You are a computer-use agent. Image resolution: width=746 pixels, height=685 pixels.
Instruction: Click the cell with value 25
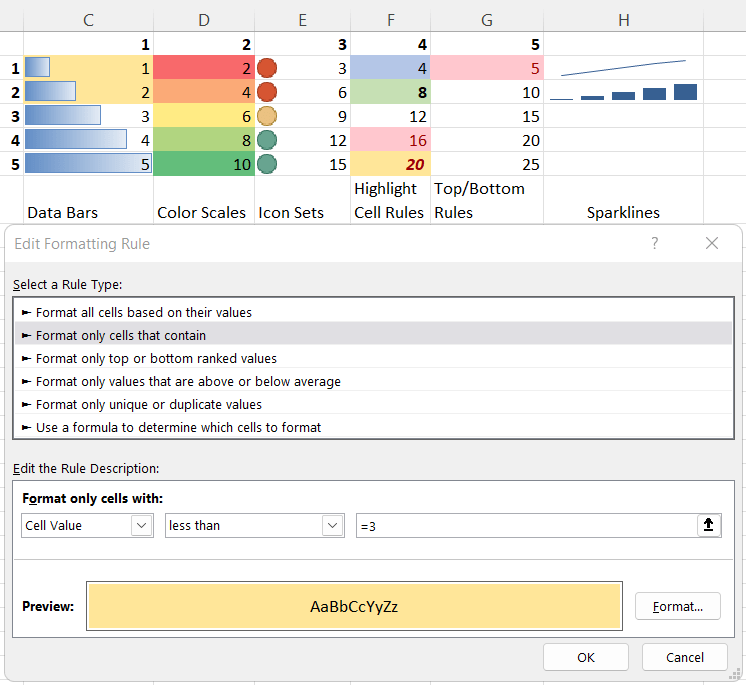pos(487,164)
